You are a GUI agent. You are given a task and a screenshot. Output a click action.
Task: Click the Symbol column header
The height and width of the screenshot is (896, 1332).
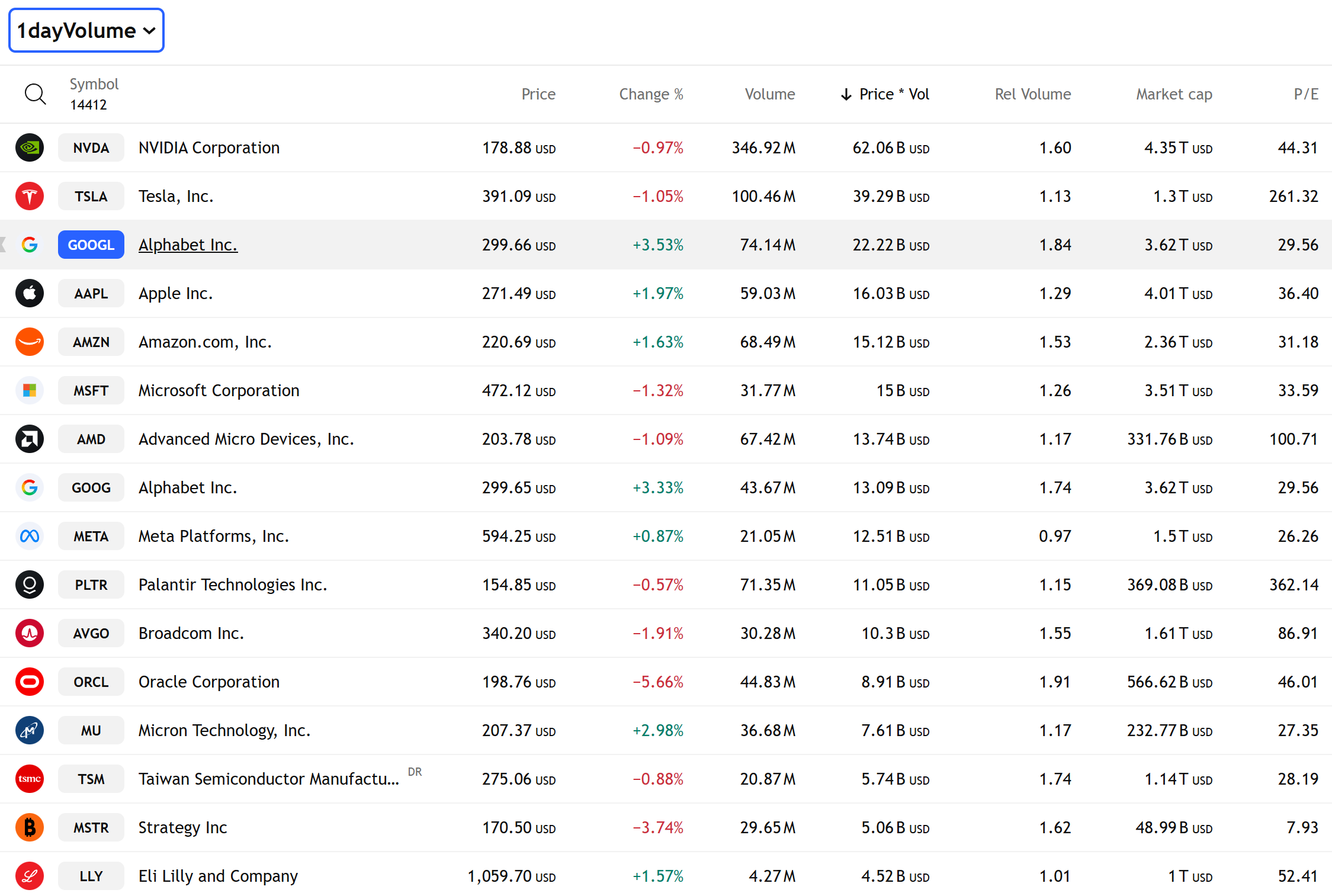pyautogui.click(x=94, y=84)
